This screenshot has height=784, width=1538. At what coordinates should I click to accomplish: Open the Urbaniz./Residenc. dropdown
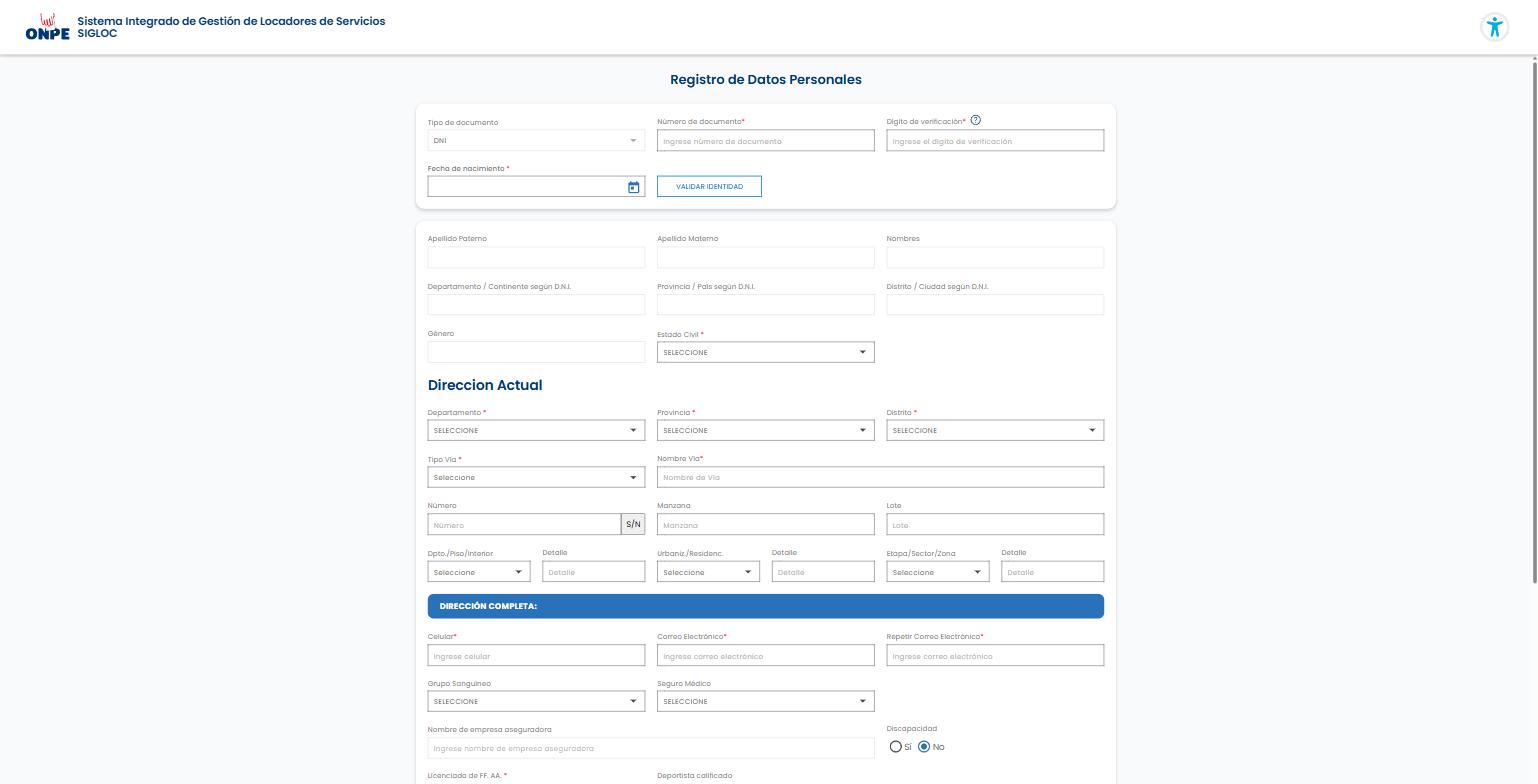708,572
